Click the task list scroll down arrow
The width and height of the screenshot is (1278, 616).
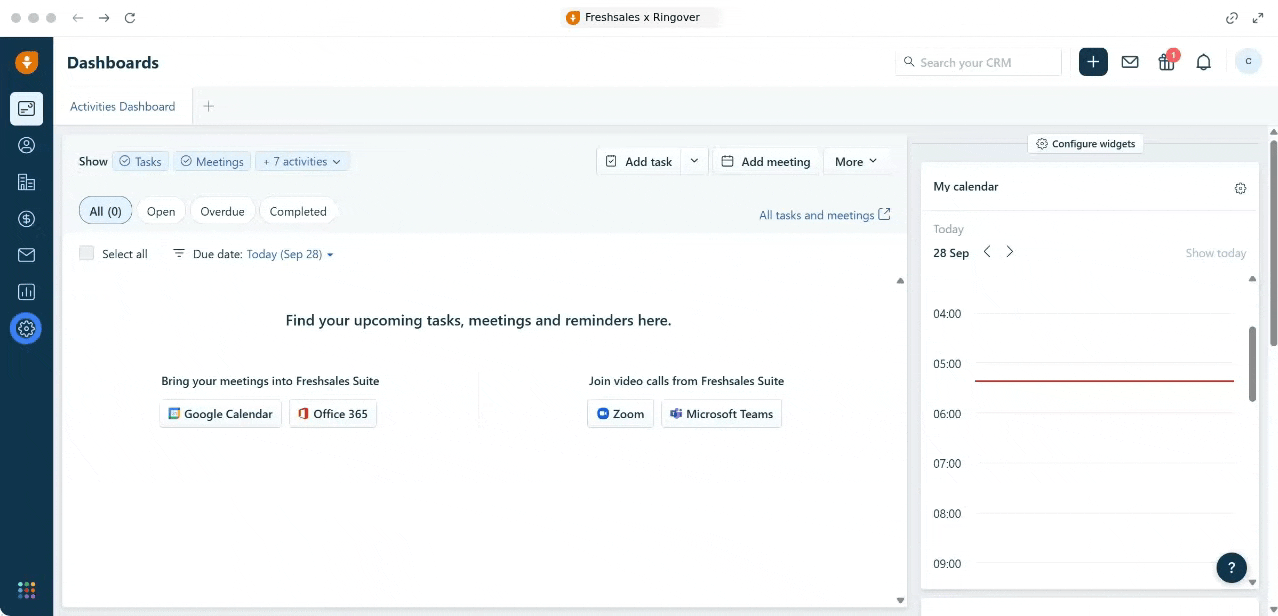pyautogui.click(x=900, y=600)
